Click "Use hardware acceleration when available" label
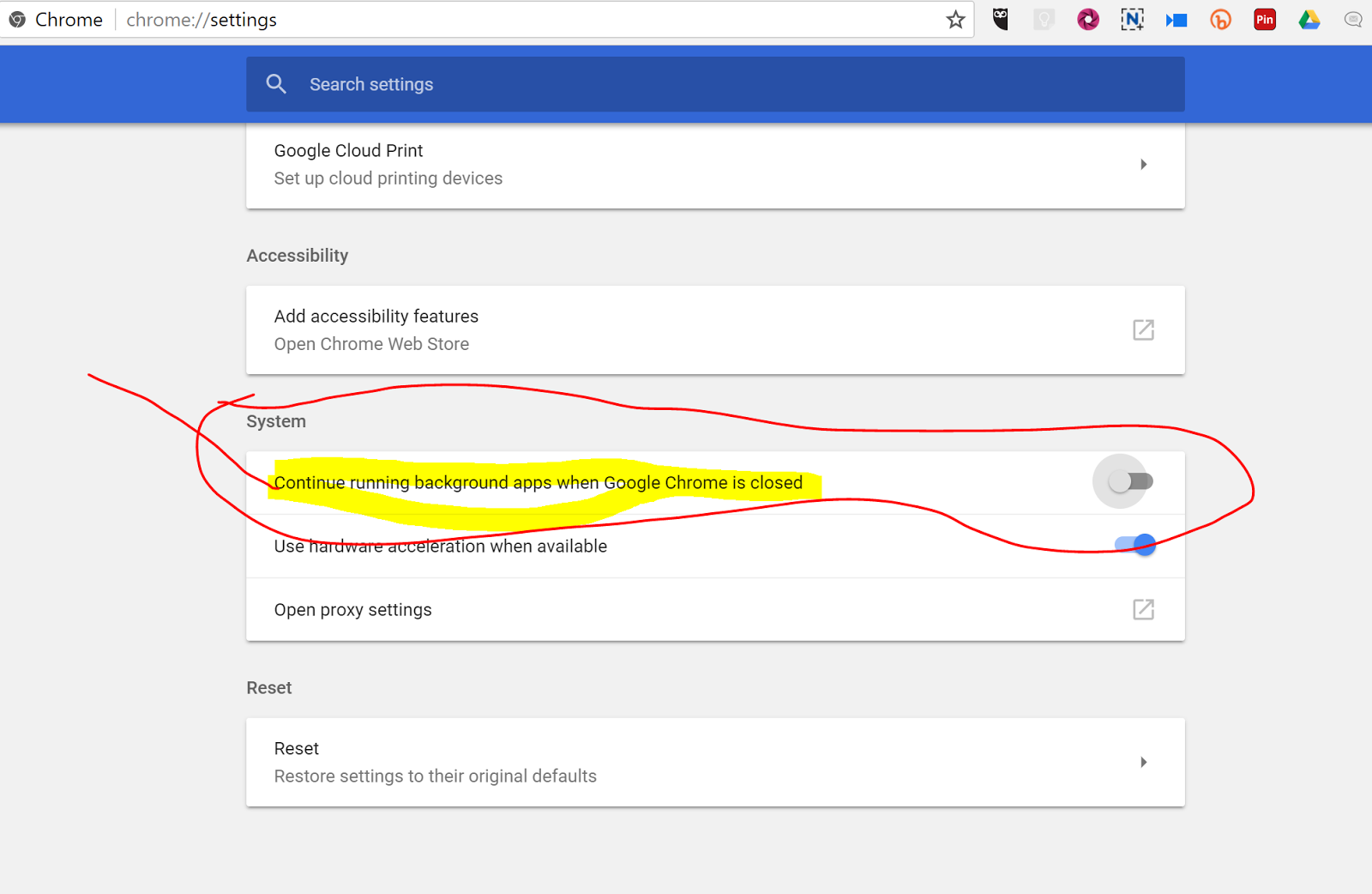 (441, 547)
